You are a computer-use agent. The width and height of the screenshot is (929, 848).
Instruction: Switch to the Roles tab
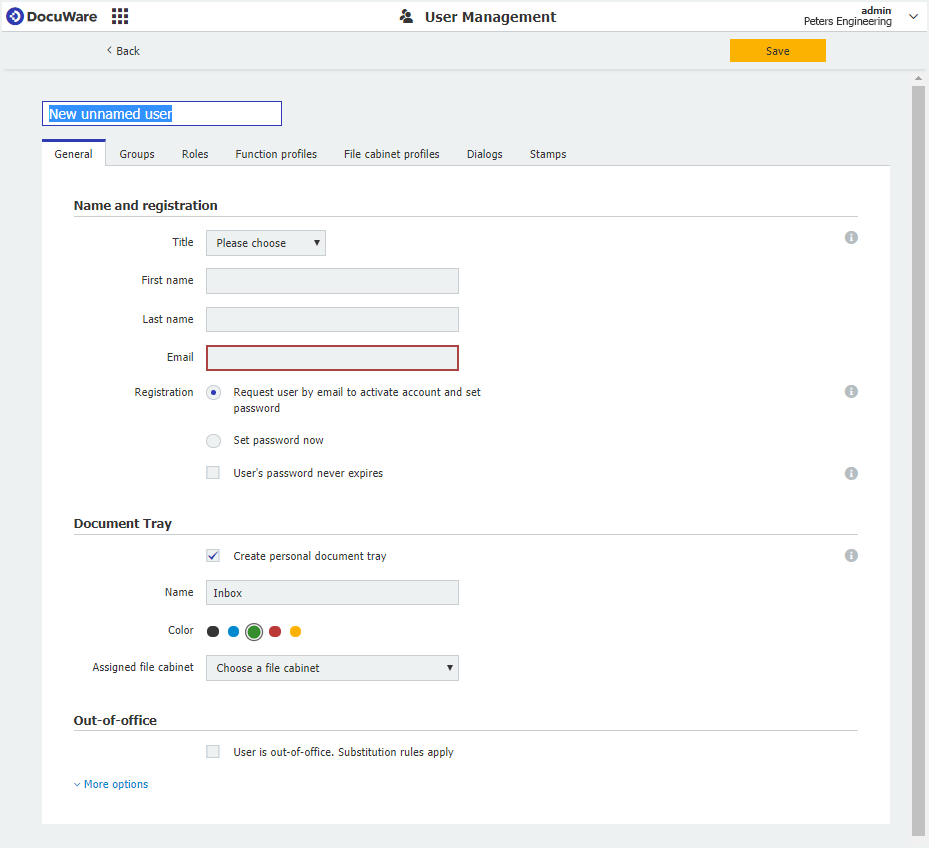(x=194, y=154)
